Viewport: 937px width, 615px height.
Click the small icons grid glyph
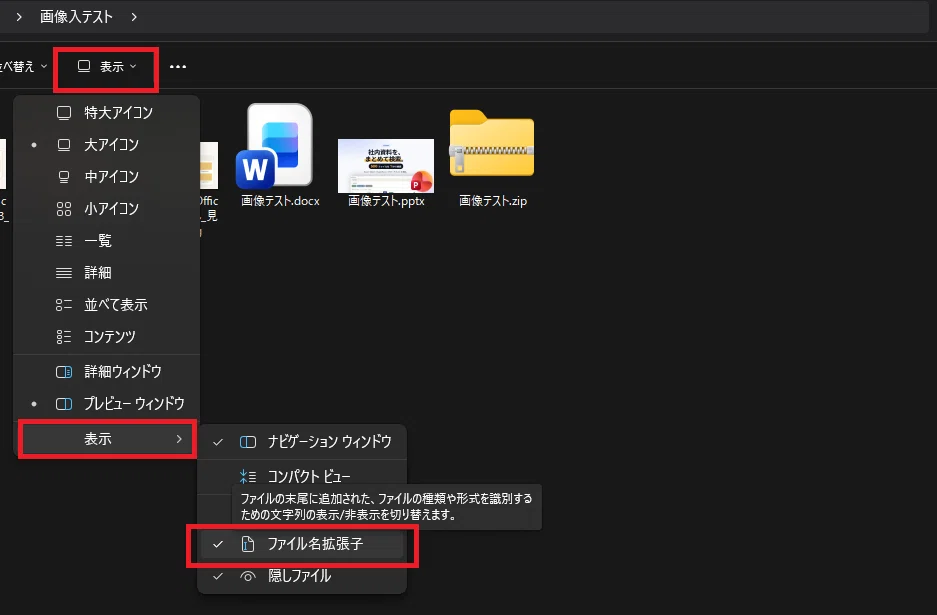(x=64, y=209)
